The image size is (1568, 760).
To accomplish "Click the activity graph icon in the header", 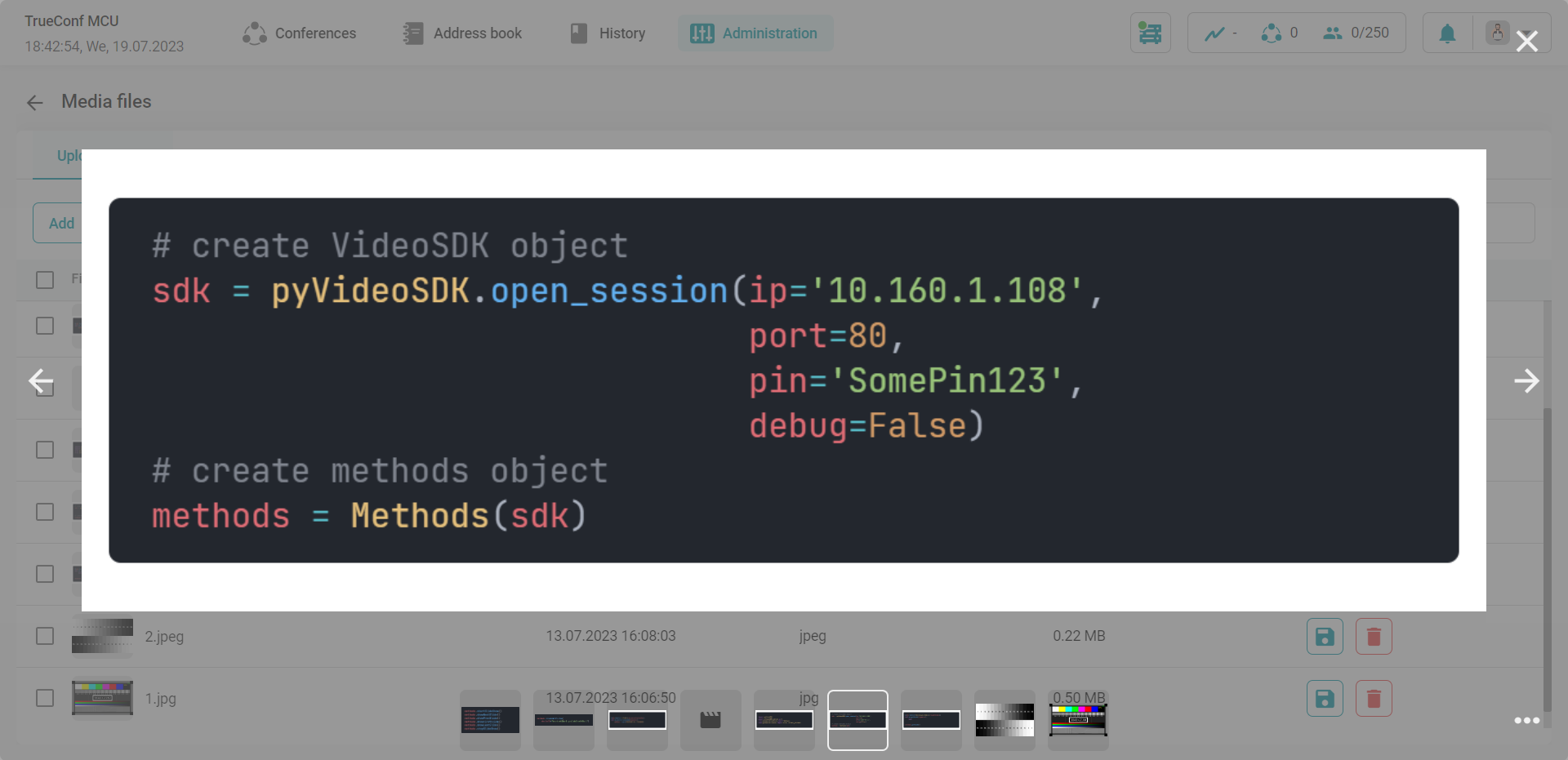I will click(1214, 33).
